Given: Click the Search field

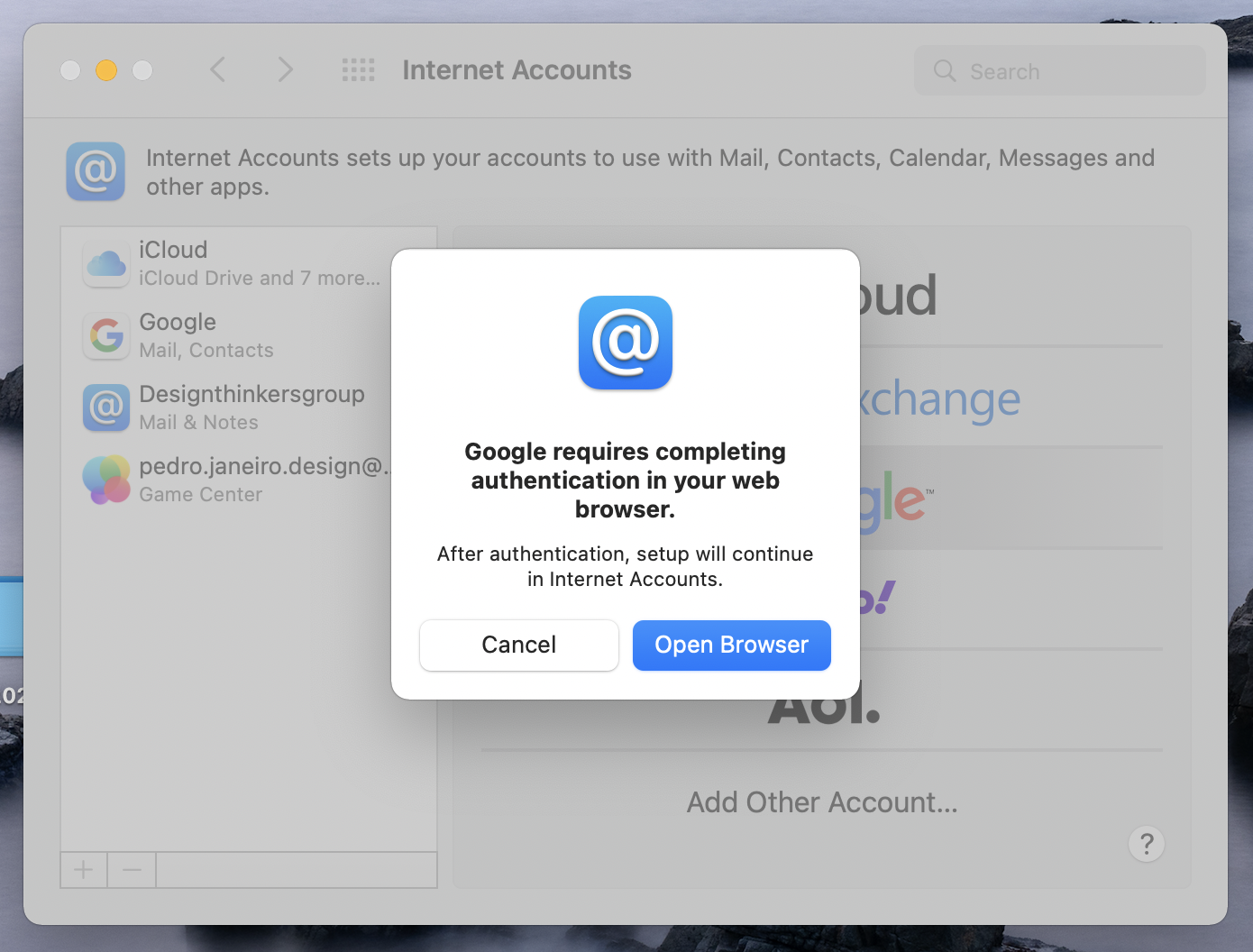Looking at the screenshot, I should click(x=1060, y=71).
